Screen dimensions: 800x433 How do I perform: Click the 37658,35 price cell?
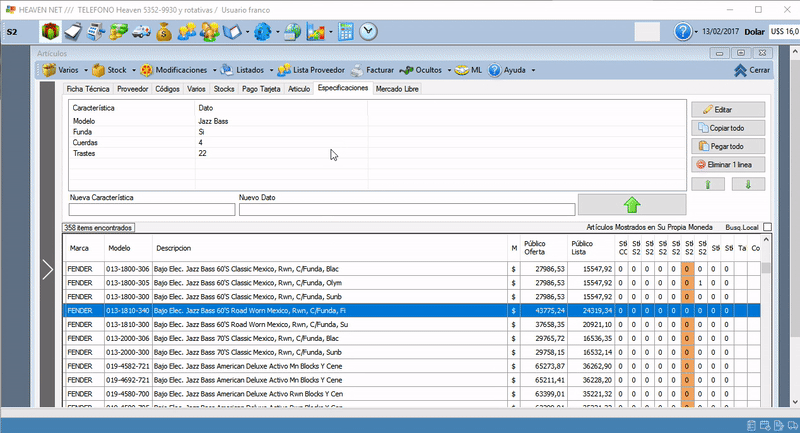[x=543, y=324]
